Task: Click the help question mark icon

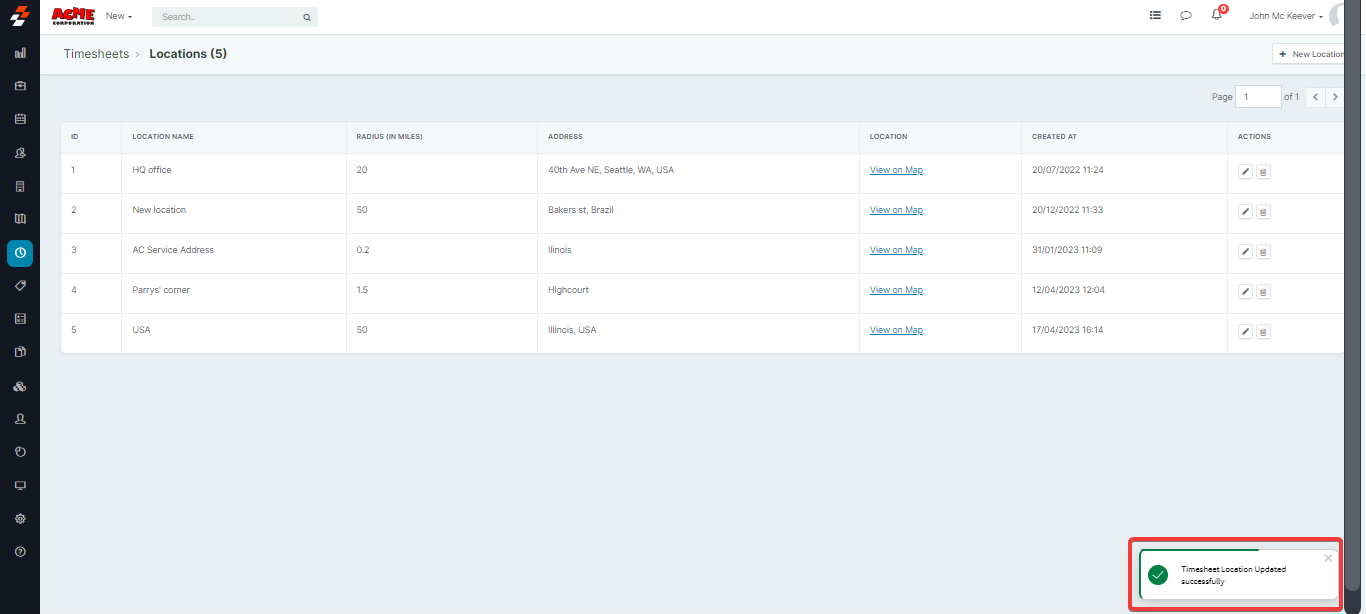Action: click(20, 552)
